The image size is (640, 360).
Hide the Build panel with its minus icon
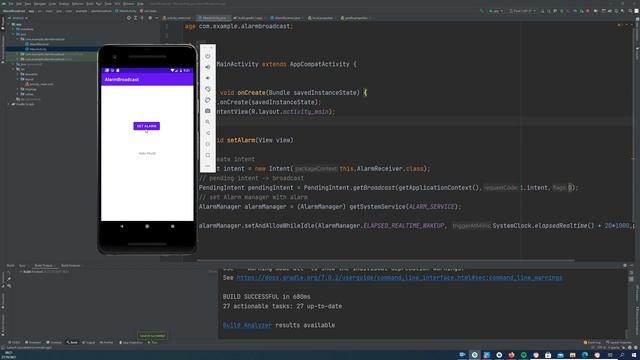point(631,265)
